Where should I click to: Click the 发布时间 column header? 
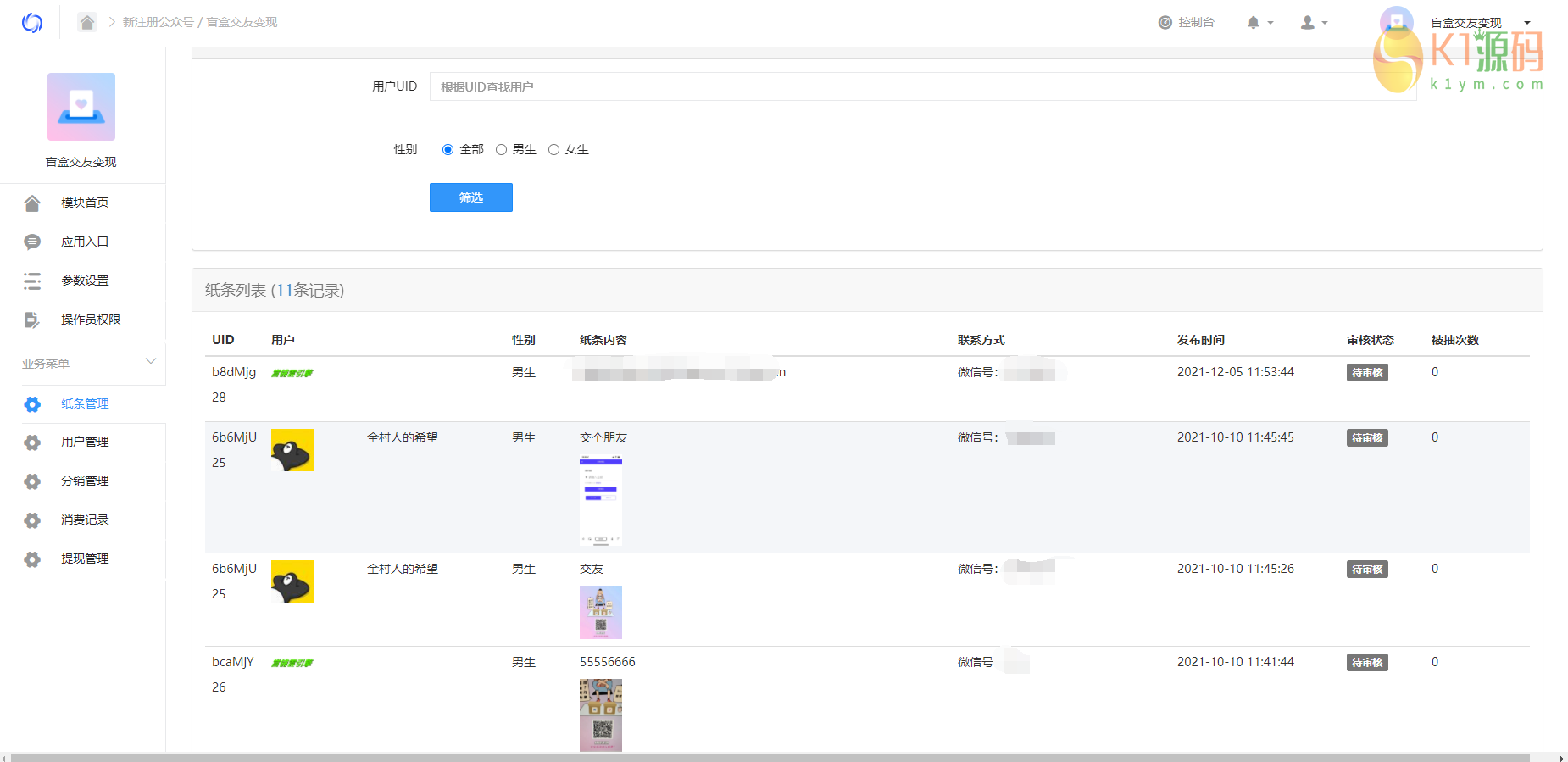[1201, 340]
